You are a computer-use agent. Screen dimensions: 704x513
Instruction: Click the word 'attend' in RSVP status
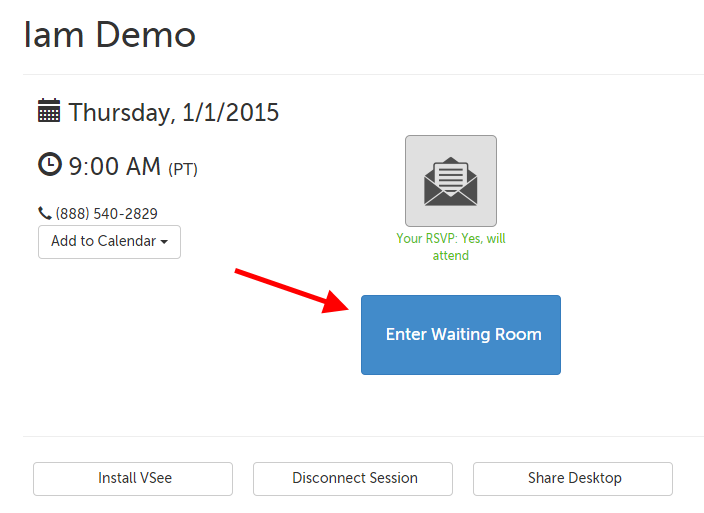tap(451, 256)
